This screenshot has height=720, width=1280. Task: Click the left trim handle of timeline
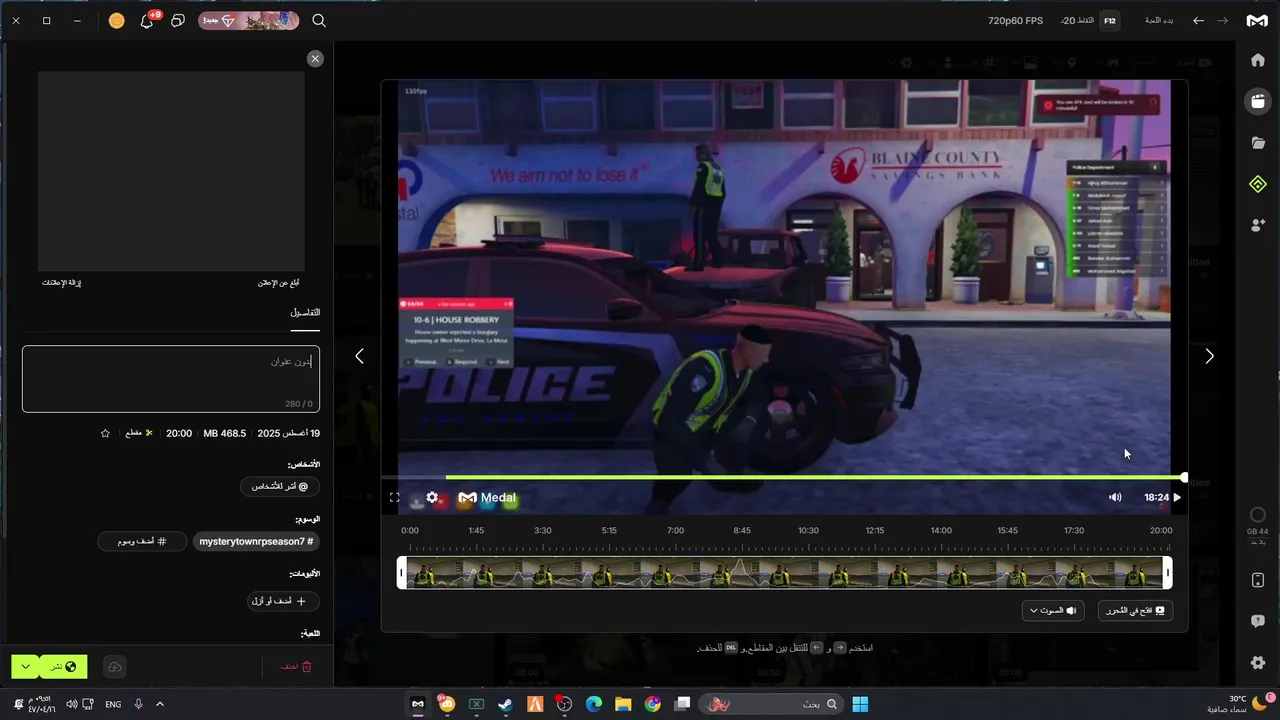[402, 573]
